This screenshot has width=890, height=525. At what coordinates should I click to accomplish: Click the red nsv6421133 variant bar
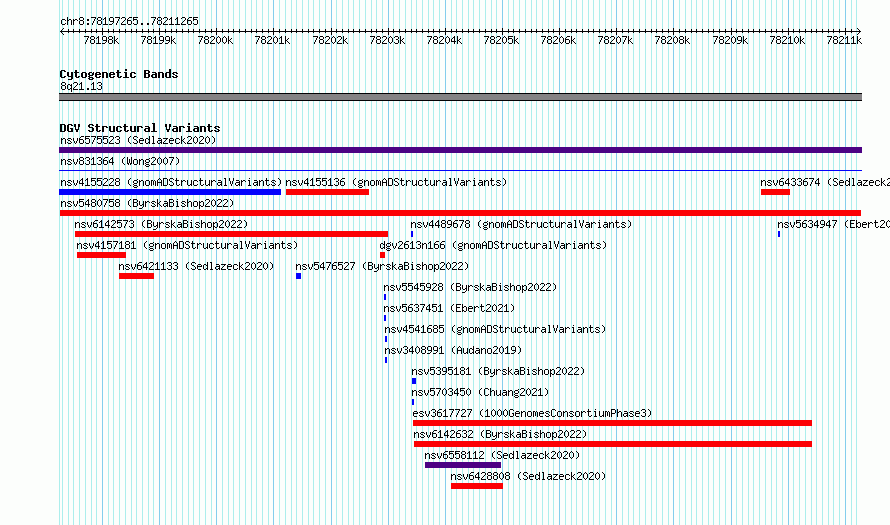click(x=136, y=276)
